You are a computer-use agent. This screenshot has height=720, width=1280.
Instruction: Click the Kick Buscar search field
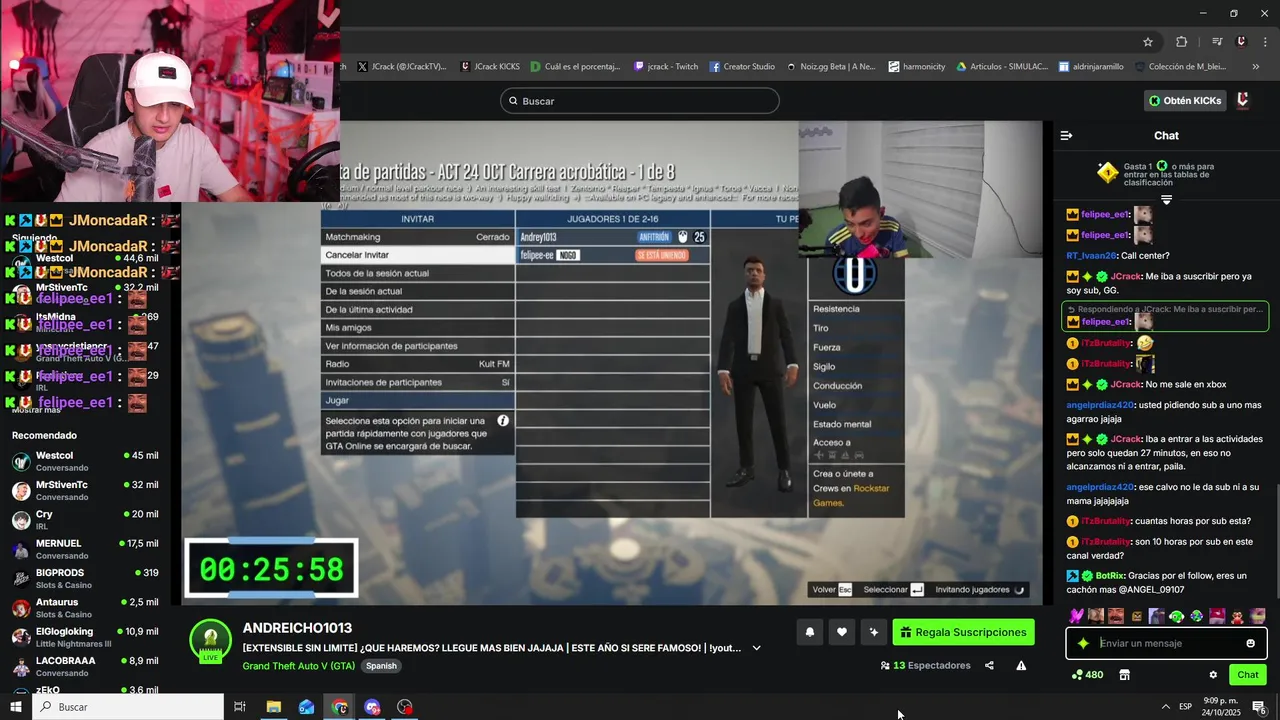coord(640,101)
